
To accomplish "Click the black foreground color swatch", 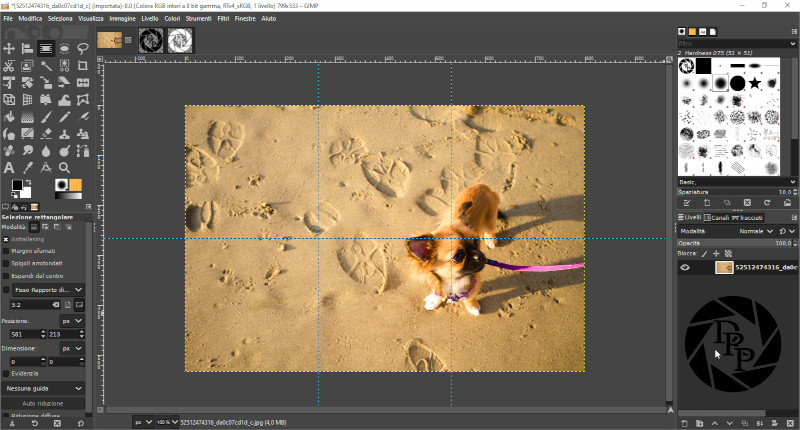I will (x=17, y=185).
